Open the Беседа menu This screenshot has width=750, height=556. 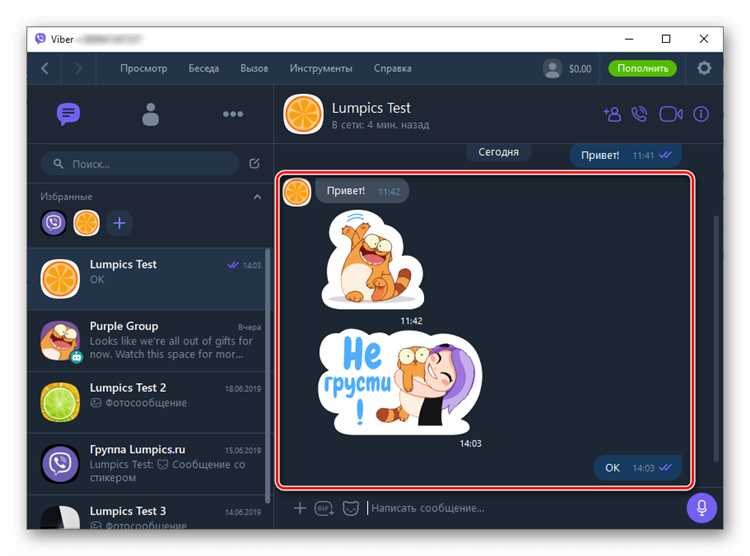[x=204, y=68]
